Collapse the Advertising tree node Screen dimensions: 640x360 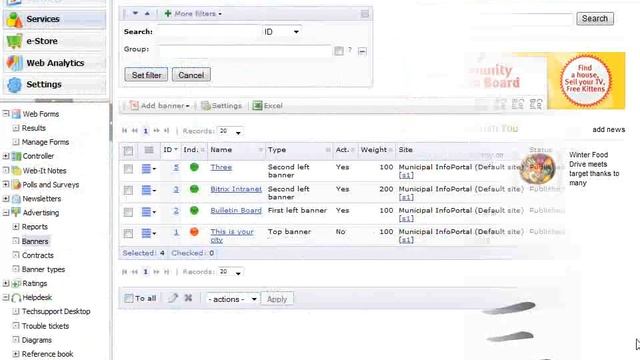pos(6,213)
